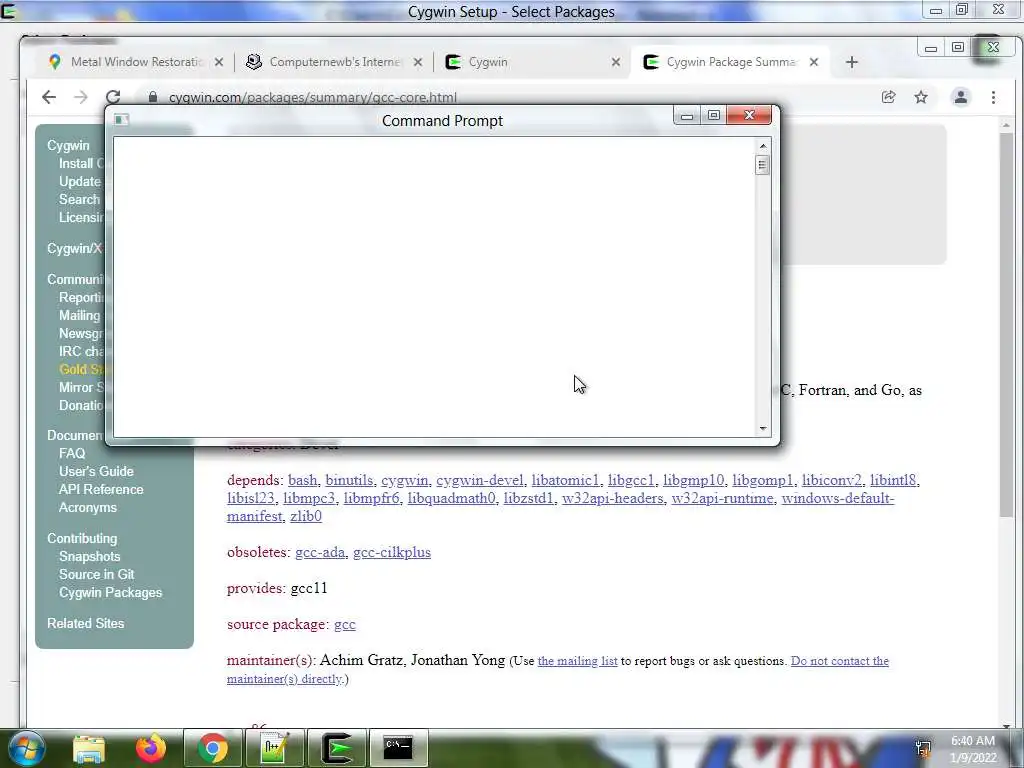
Task: Open the gcc source package link
Action: [x=345, y=625]
